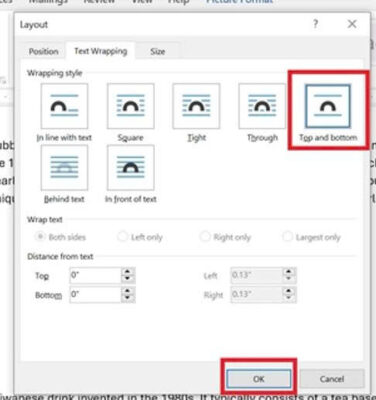Screen dimensions: 376x400
Task: Confirm the layout with OK
Action: pos(259,379)
